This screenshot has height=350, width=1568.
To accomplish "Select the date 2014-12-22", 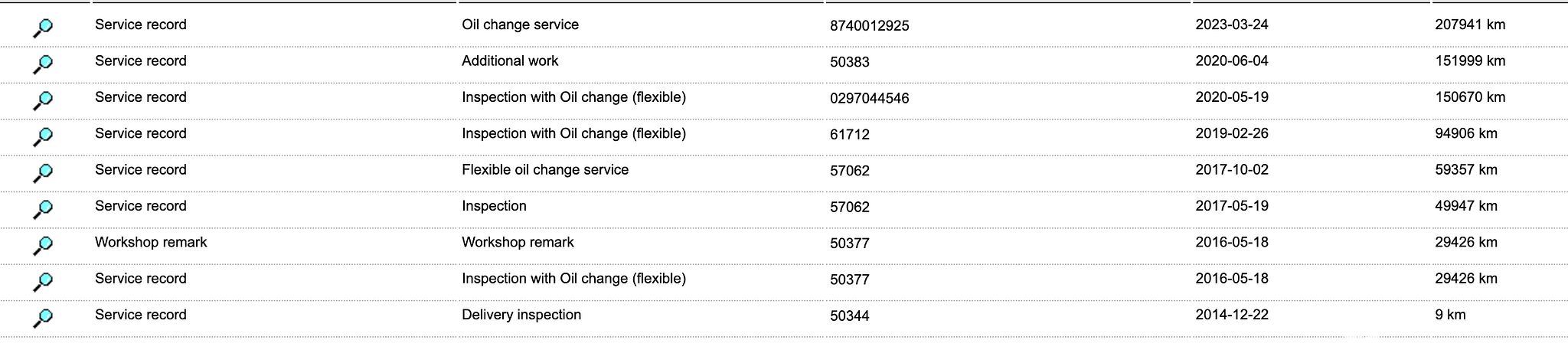I will (1231, 315).
